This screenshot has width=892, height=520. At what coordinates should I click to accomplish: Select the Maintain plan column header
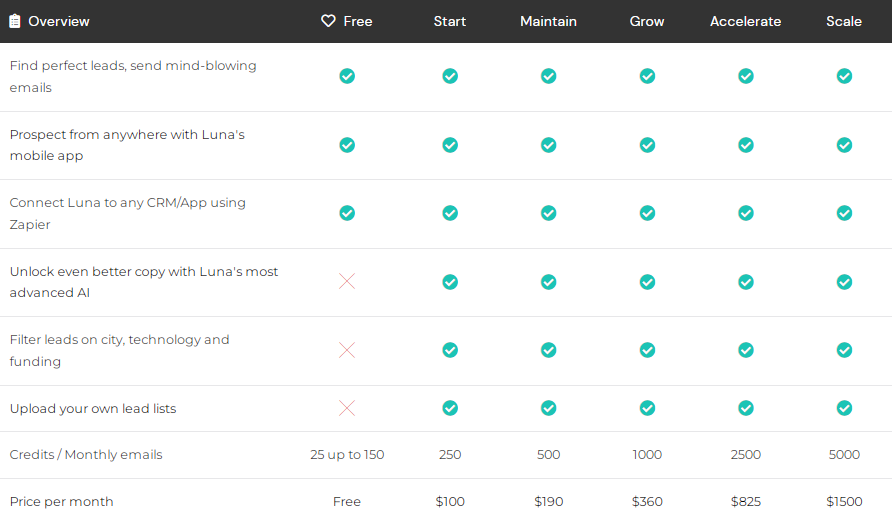coord(548,21)
